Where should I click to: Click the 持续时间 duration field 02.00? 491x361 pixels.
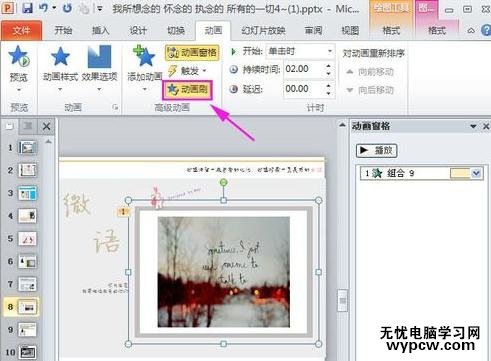point(303,69)
